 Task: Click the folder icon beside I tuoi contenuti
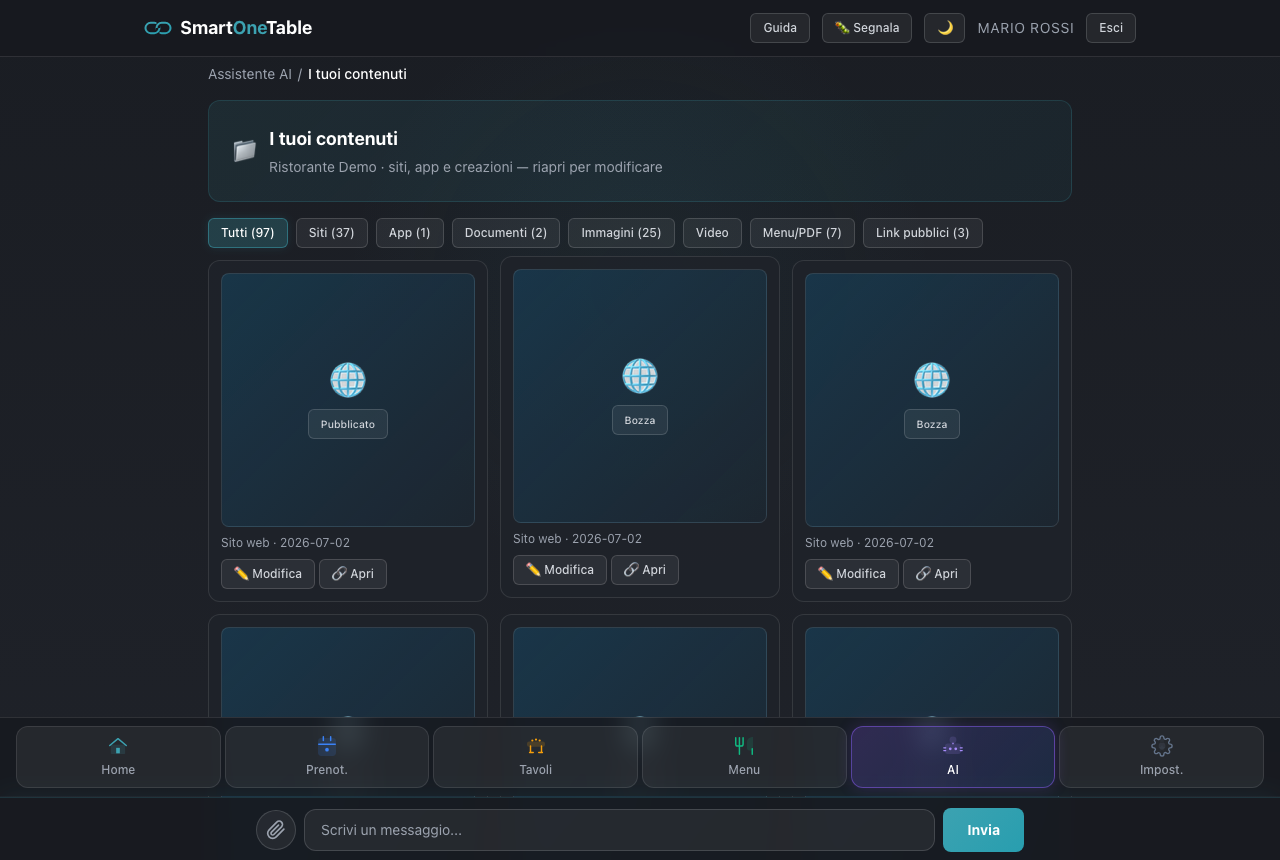pos(245,151)
